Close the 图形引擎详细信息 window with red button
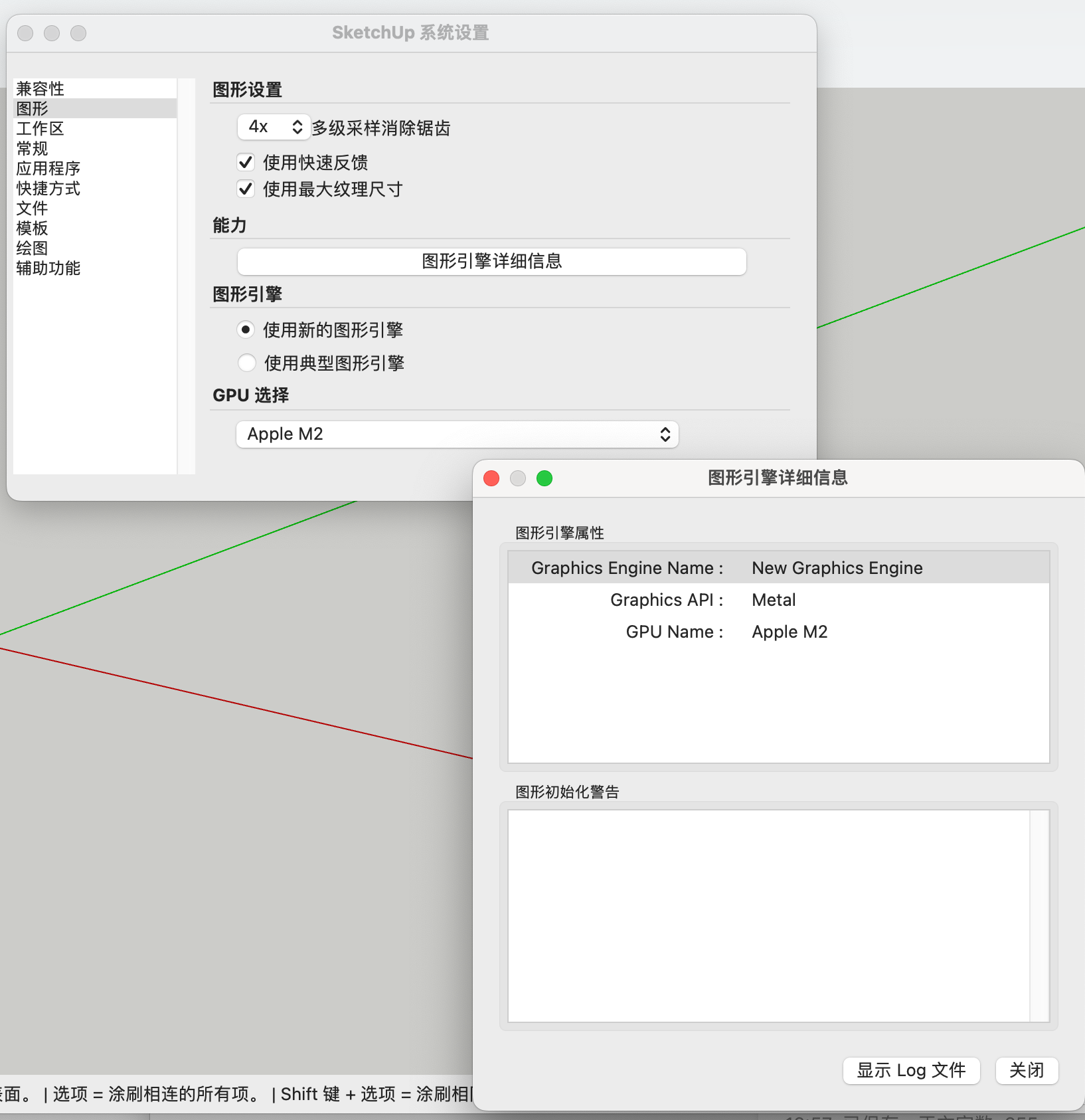This screenshot has width=1085, height=1120. pyautogui.click(x=491, y=478)
